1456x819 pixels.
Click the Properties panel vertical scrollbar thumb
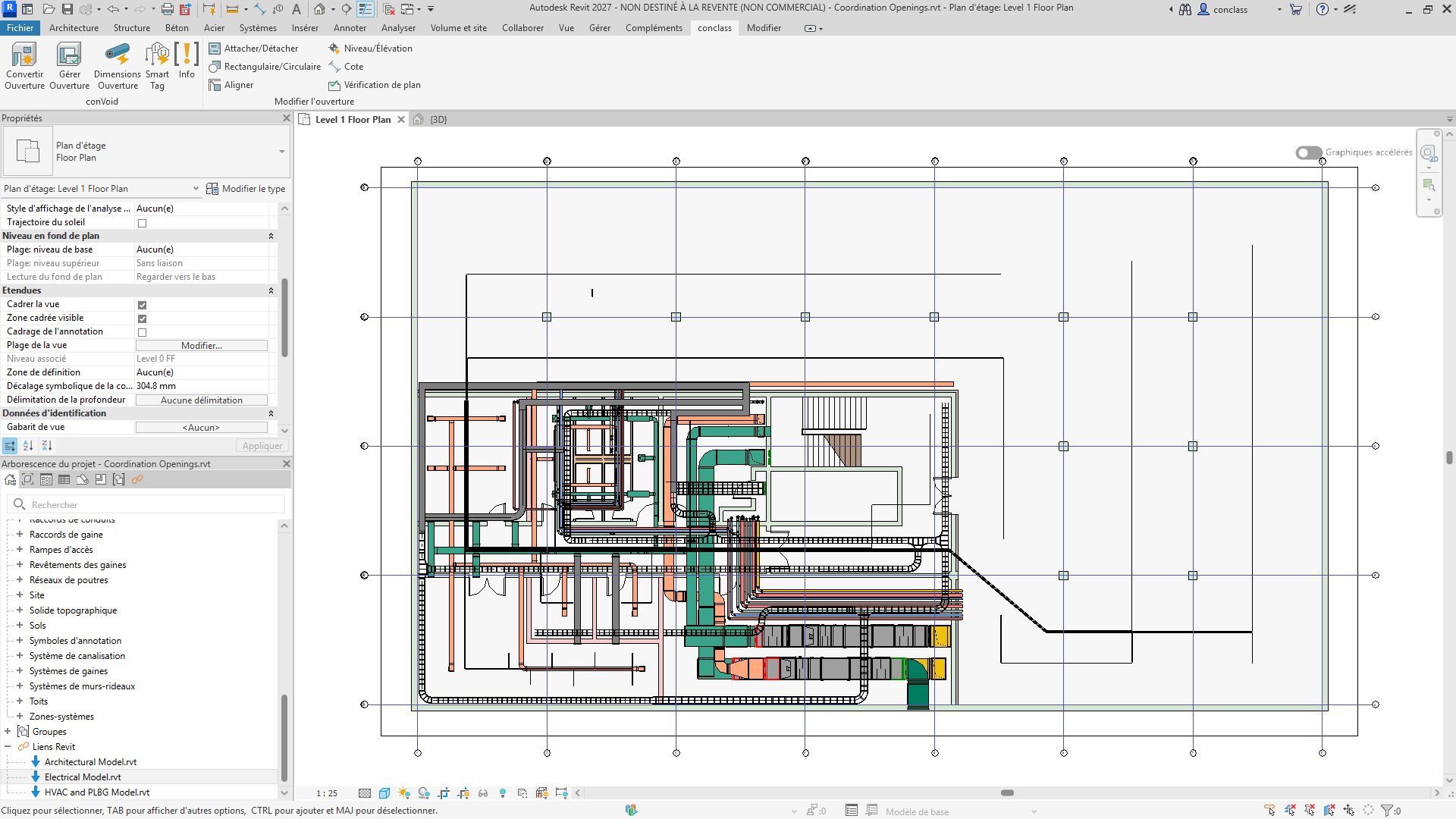click(x=284, y=317)
